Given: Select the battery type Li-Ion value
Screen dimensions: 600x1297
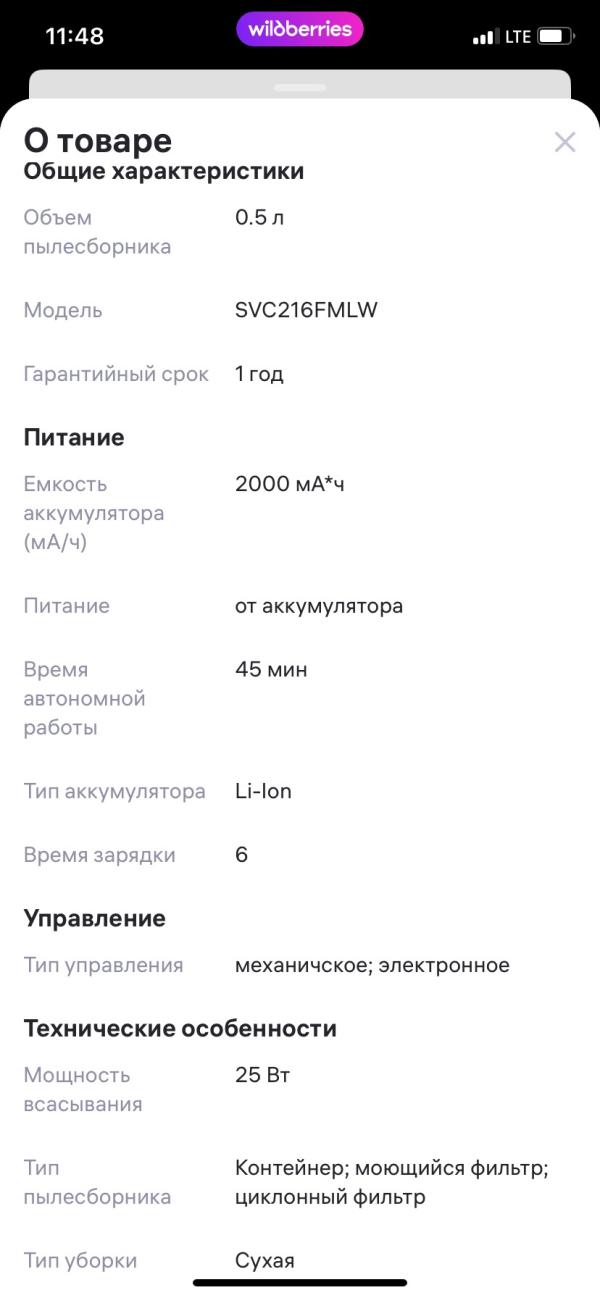Looking at the screenshot, I should (262, 790).
